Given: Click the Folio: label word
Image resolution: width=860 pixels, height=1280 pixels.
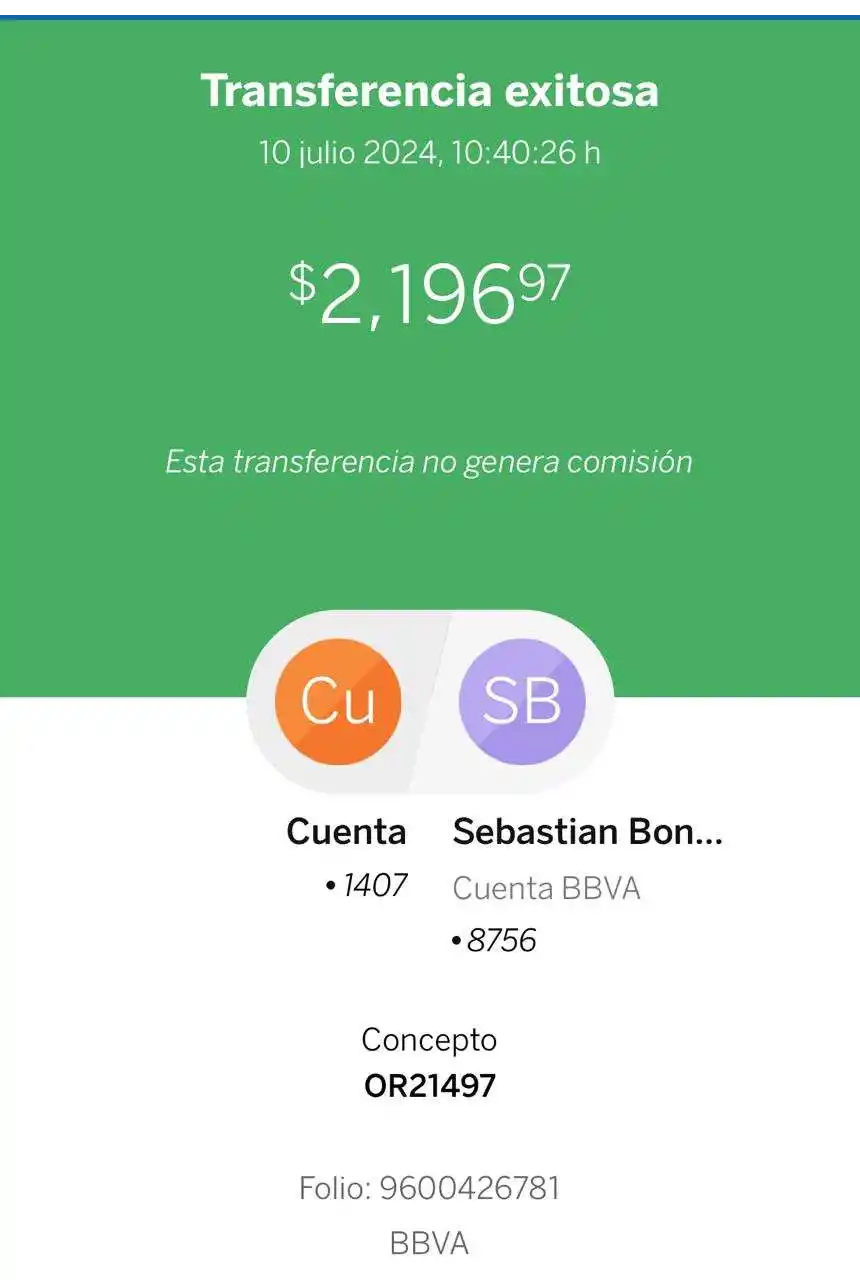Looking at the screenshot, I should (334, 1189).
